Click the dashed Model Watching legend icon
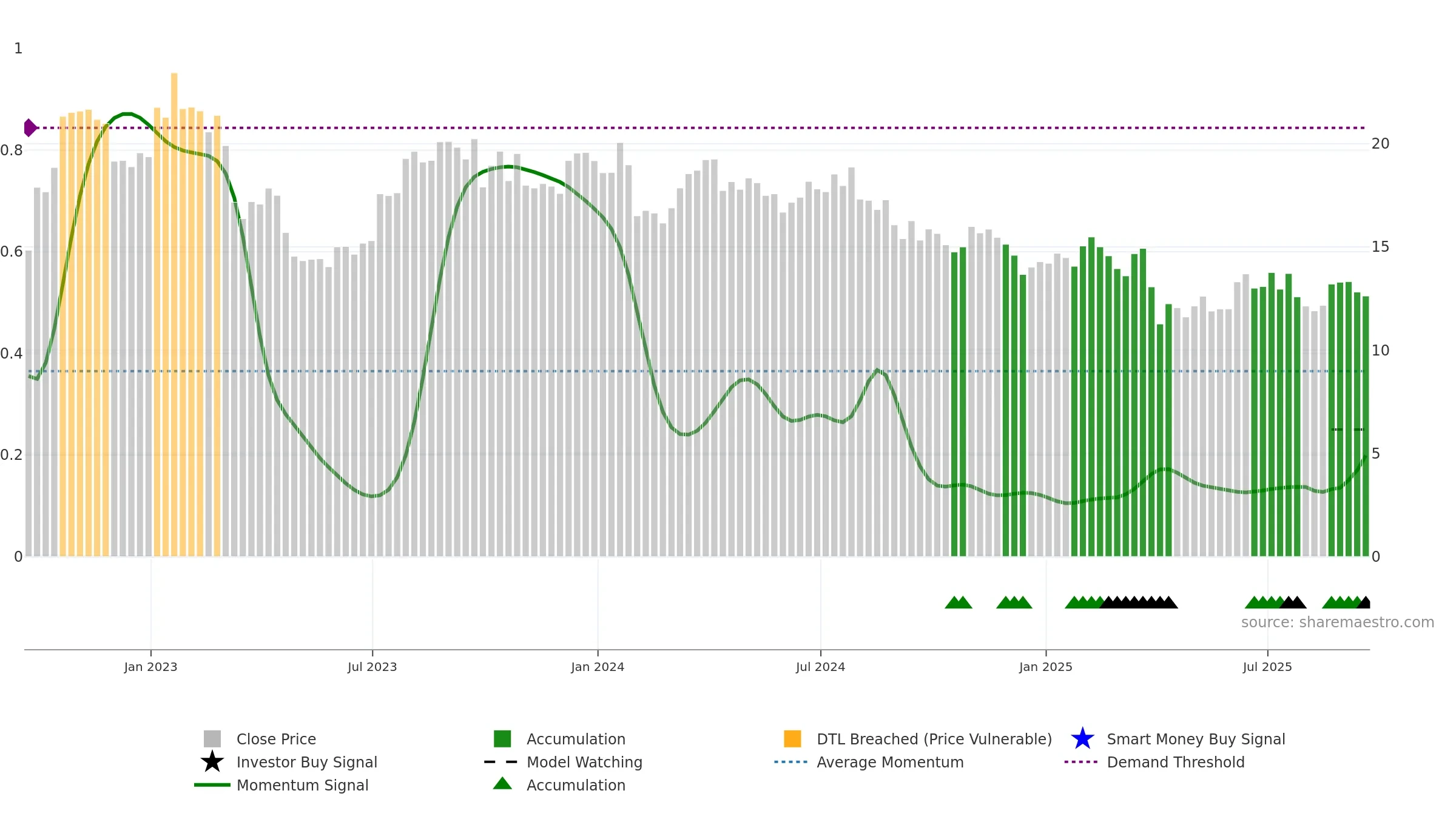Image resolution: width=1456 pixels, height=819 pixels. tap(501, 762)
